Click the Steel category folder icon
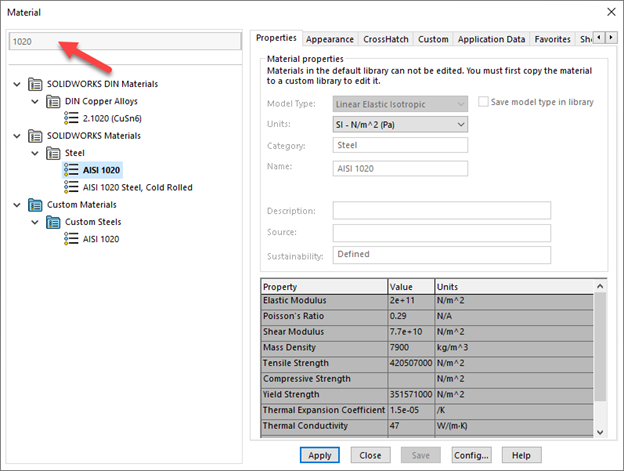This screenshot has width=624, height=471. [x=53, y=153]
